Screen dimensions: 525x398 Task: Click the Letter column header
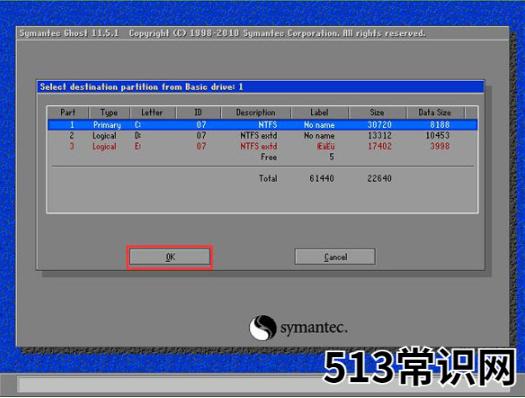pyautogui.click(x=152, y=112)
